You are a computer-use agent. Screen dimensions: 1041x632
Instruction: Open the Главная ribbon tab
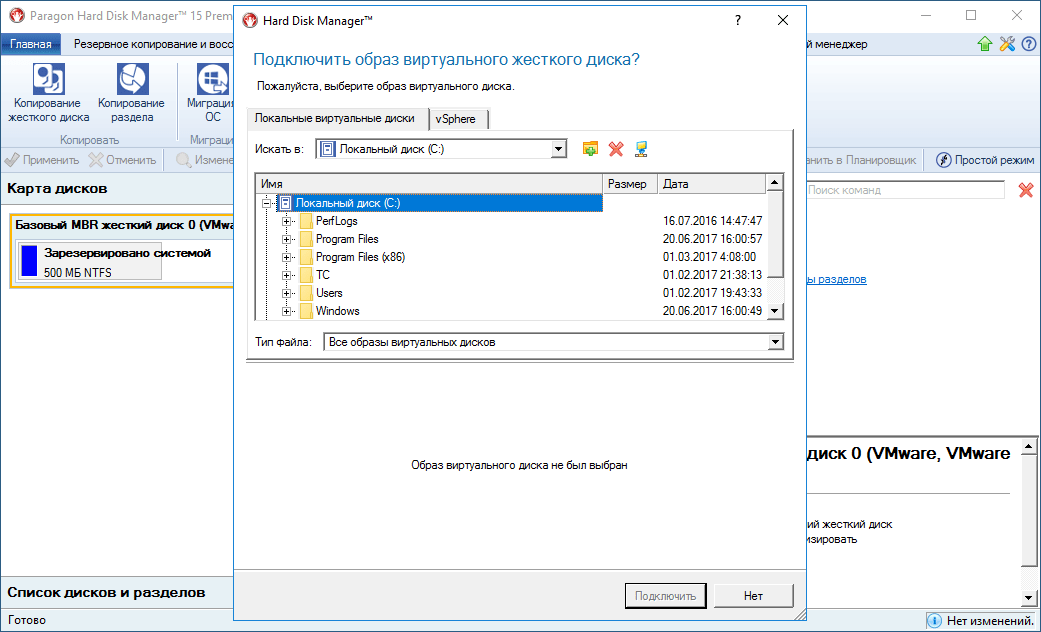coord(31,44)
